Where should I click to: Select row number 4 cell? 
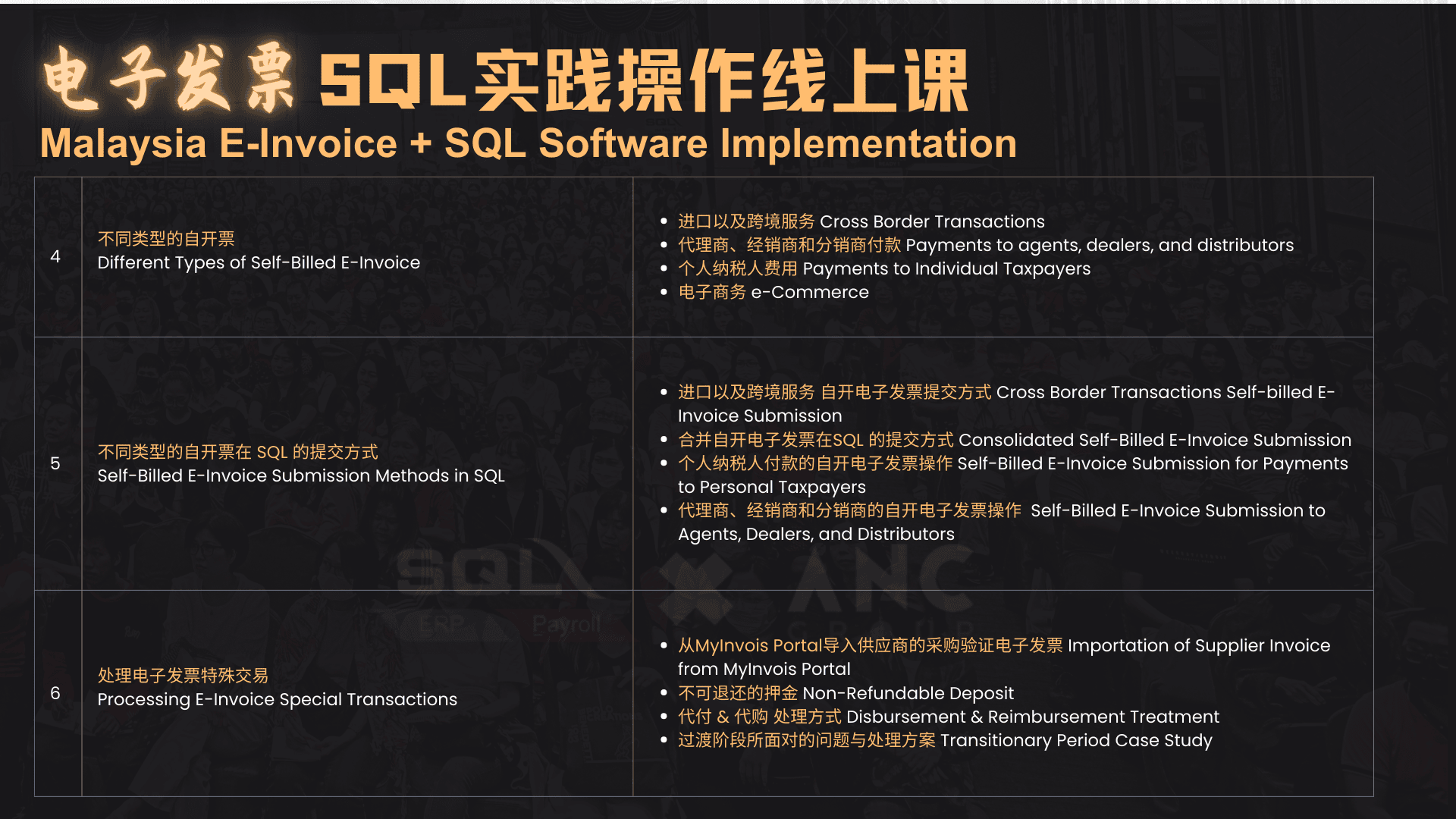(x=58, y=257)
